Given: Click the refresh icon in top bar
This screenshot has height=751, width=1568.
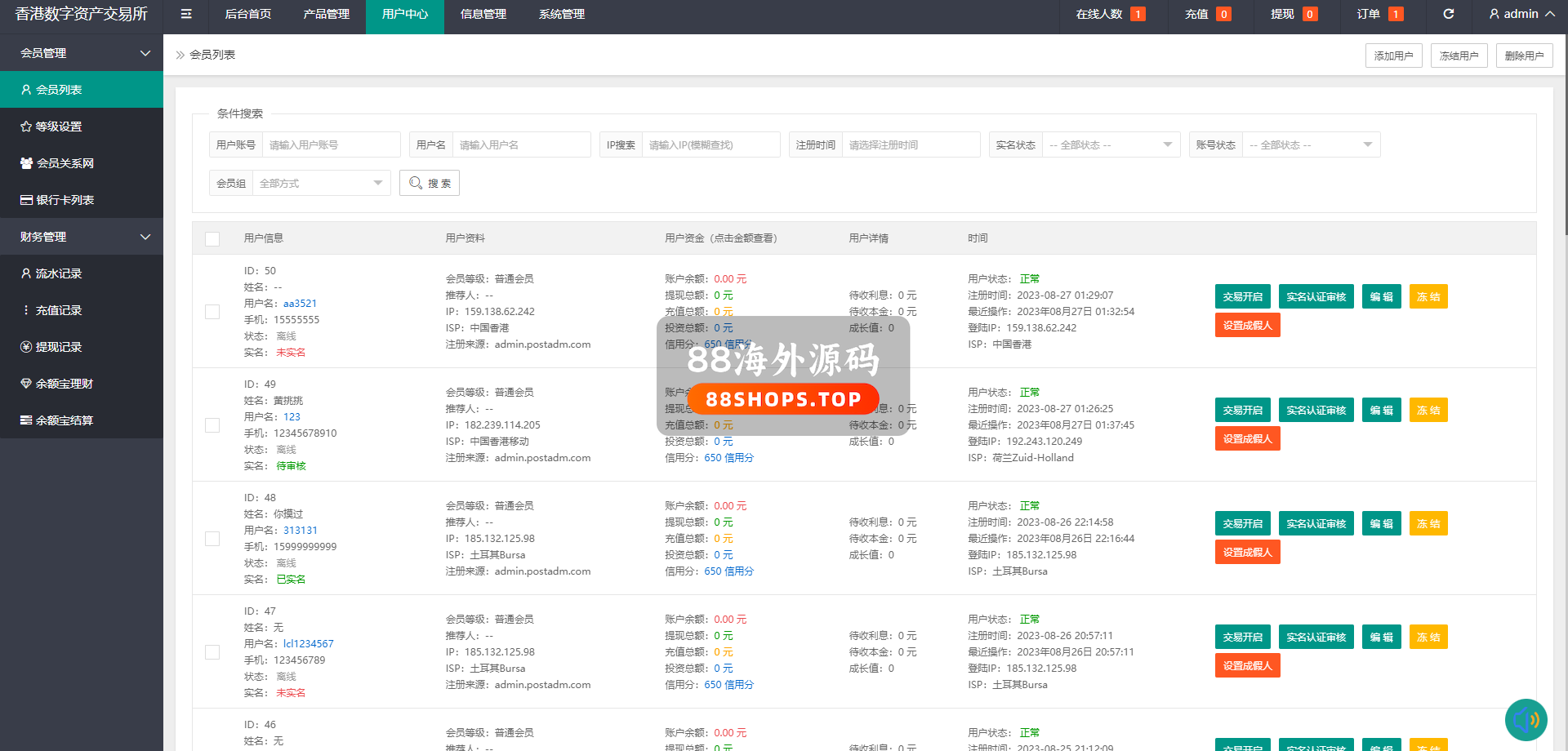Looking at the screenshot, I should tap(1449, 14).
